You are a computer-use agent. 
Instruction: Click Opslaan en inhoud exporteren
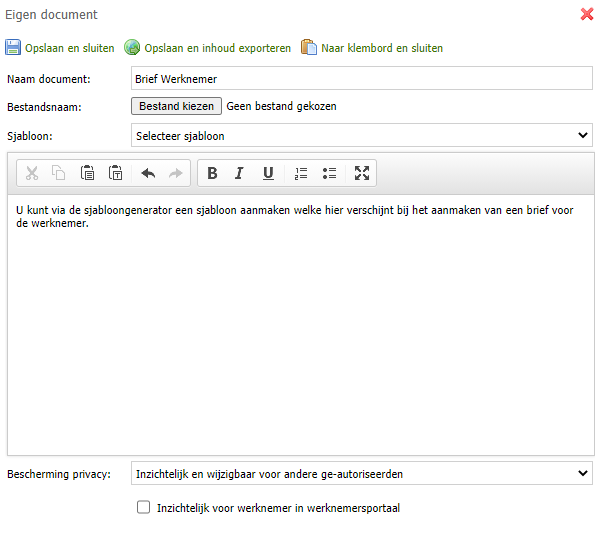(x=207, y=48)
